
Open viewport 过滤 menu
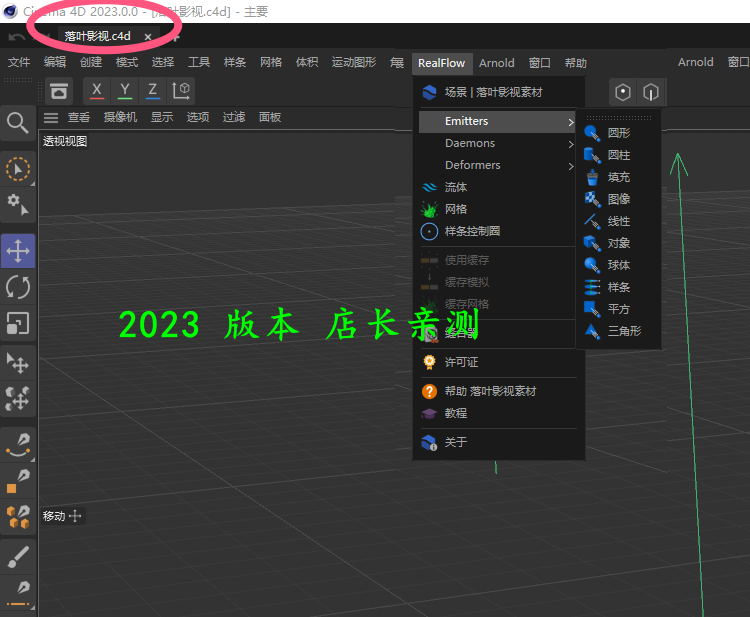point(234,117)
